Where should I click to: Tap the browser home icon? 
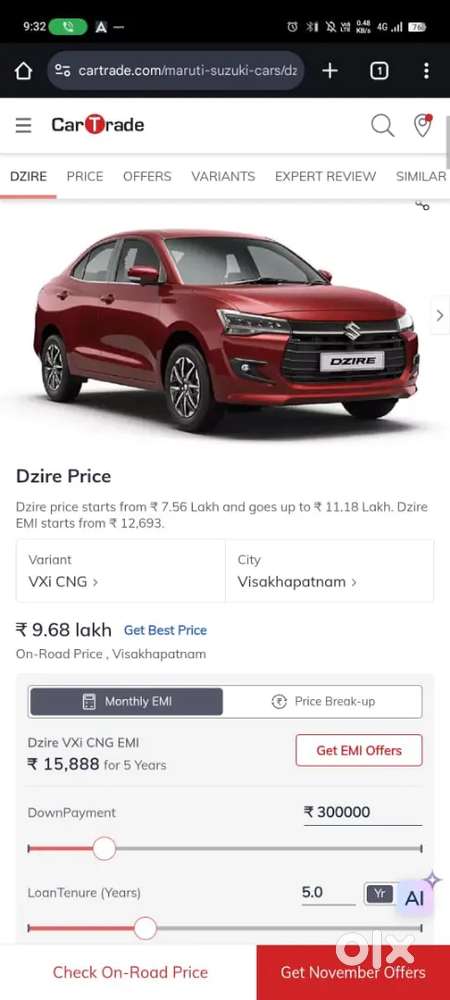coord(23,71)
